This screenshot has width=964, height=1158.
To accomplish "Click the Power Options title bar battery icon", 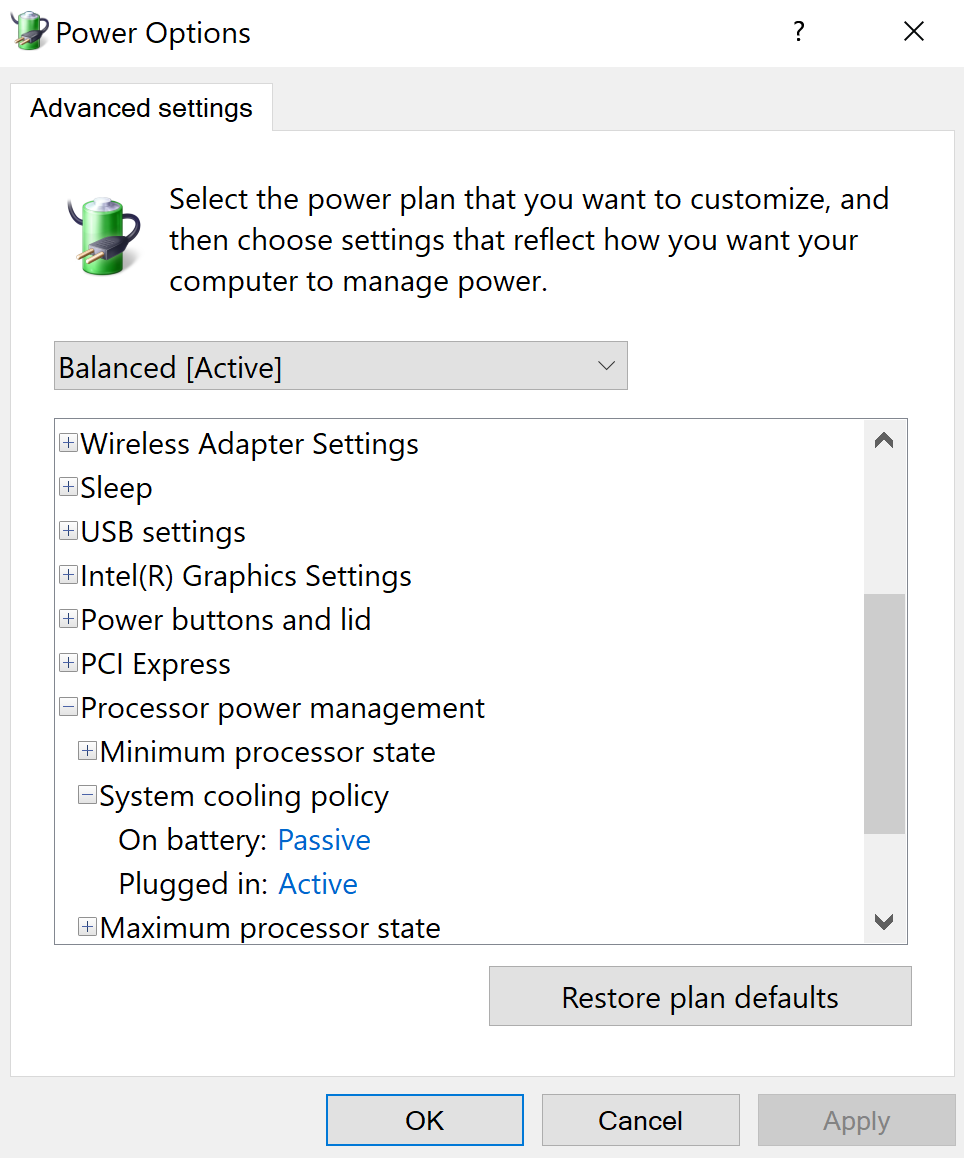I will point(30,31).
